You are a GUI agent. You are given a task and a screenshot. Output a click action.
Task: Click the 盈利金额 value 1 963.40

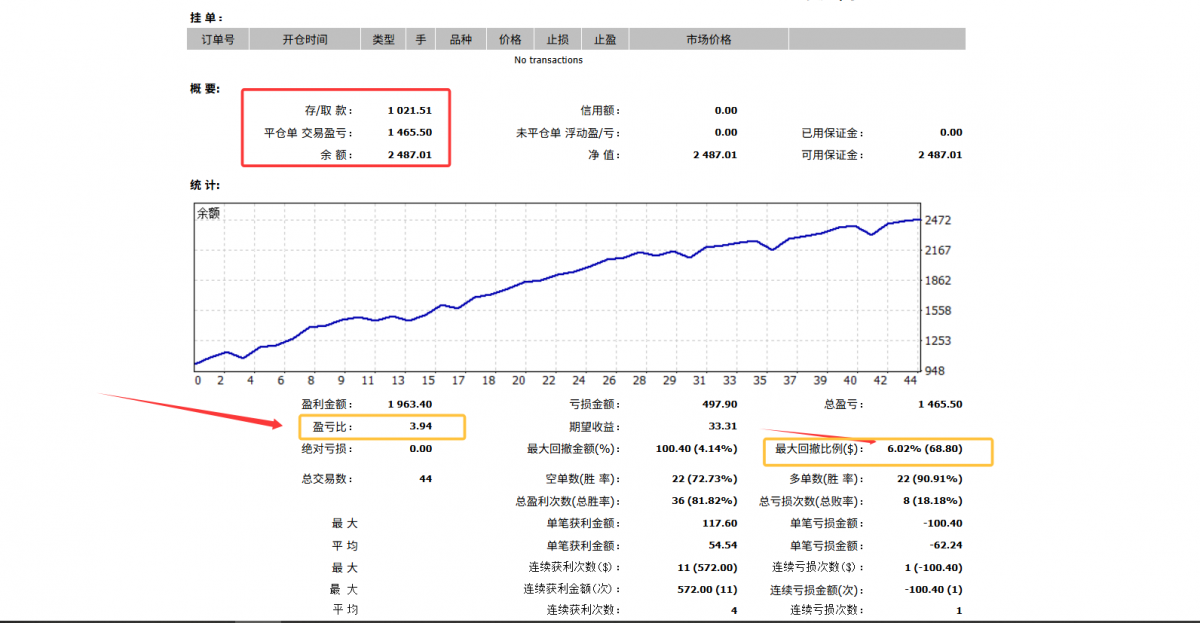point(410,404)
